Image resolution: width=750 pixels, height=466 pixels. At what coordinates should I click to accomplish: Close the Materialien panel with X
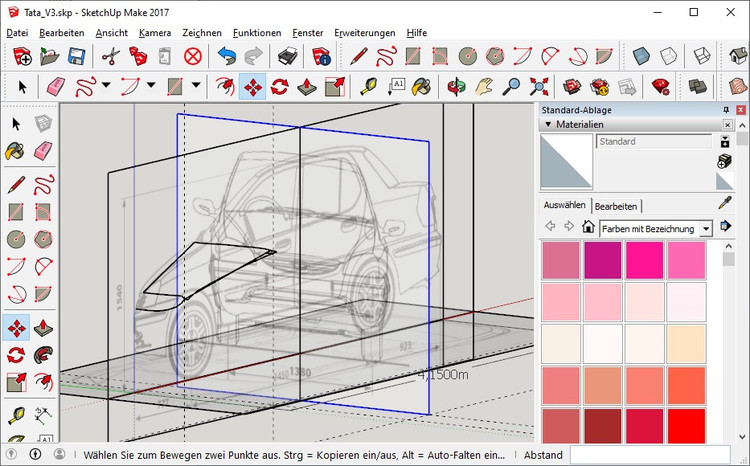[x=728, y=125]
